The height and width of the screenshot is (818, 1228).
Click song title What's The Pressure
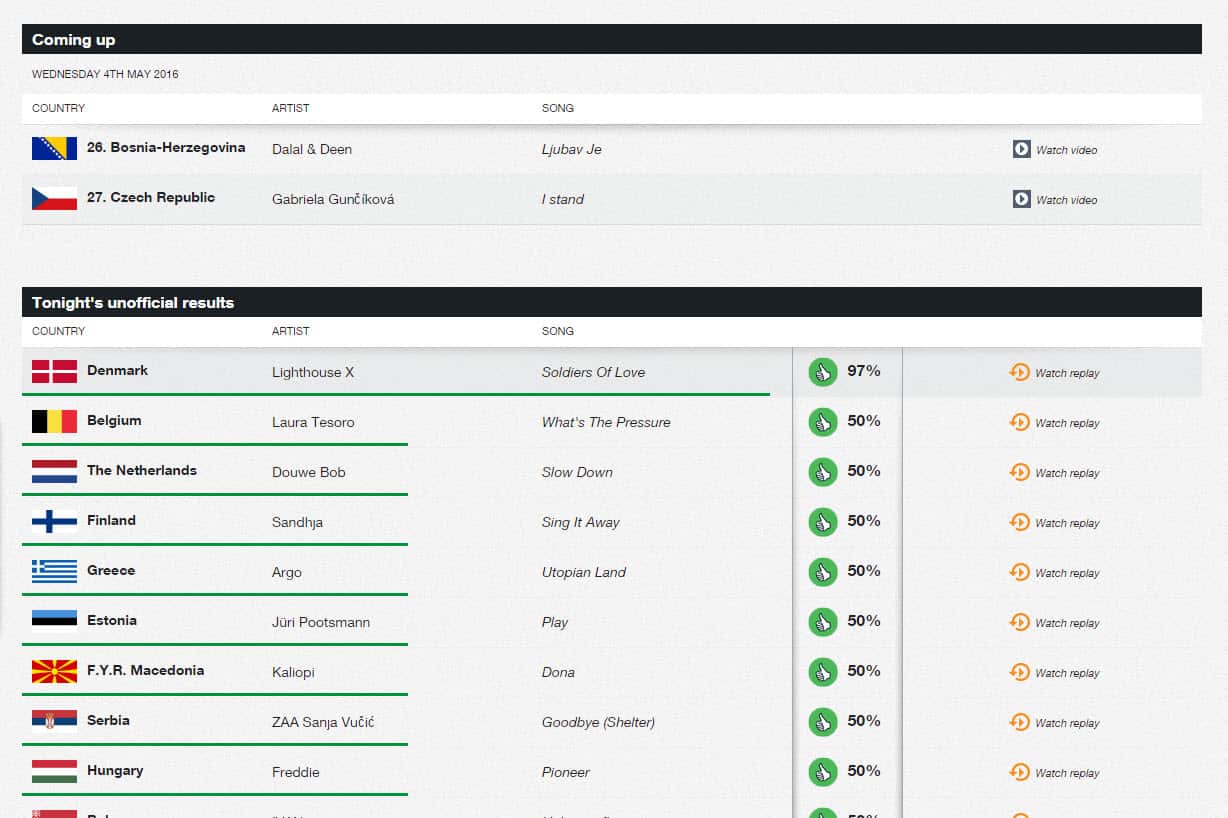[x=606, y=422]
